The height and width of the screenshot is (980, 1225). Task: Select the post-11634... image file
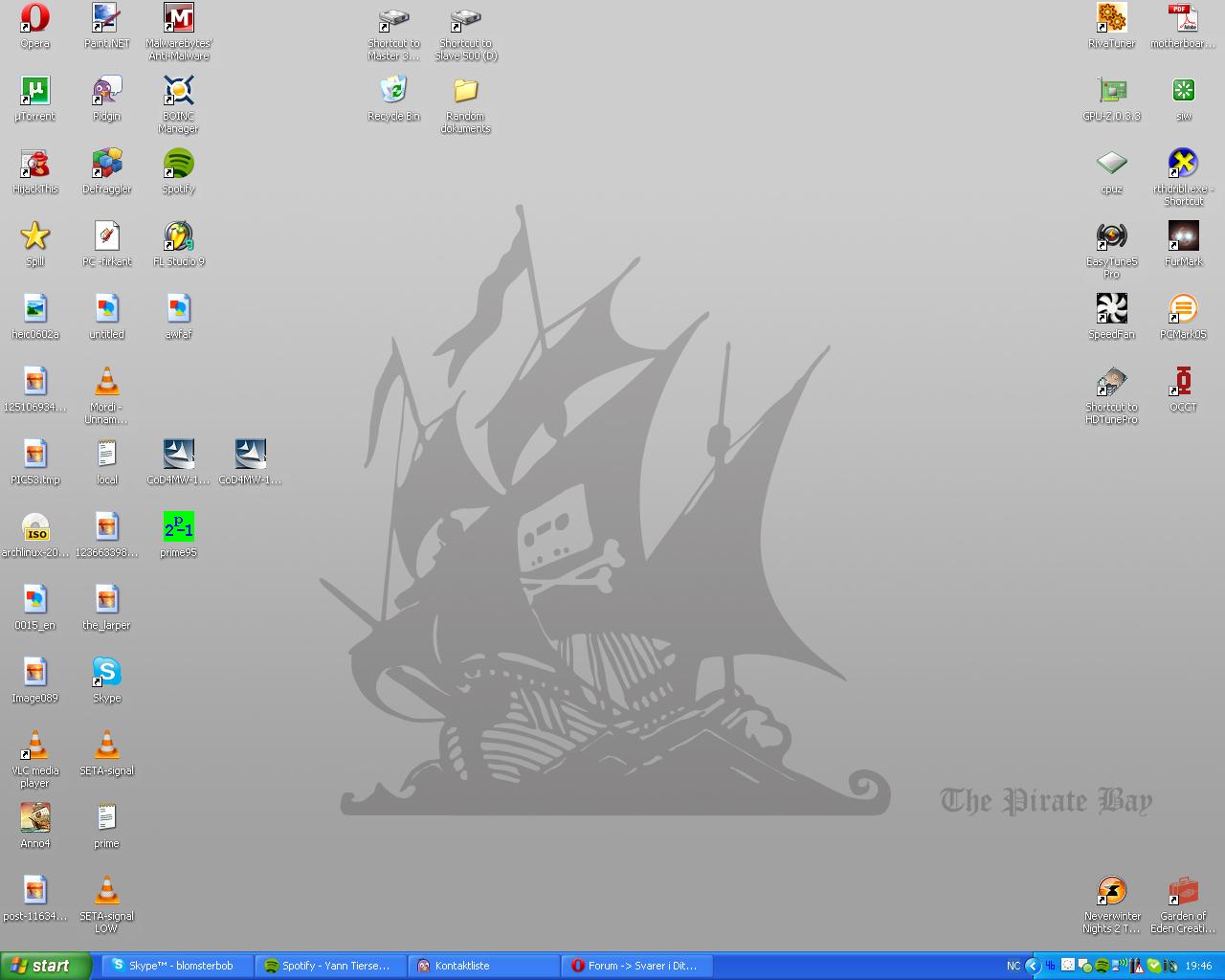pos(35,899)
